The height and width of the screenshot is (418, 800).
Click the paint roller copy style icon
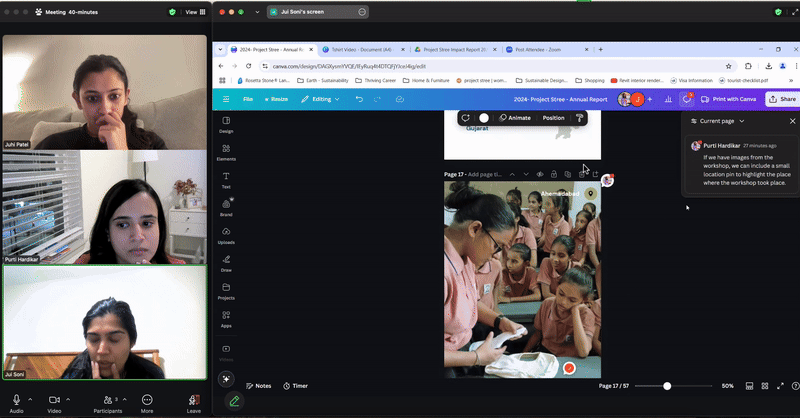pyautogui.click(x=580, y=118)
